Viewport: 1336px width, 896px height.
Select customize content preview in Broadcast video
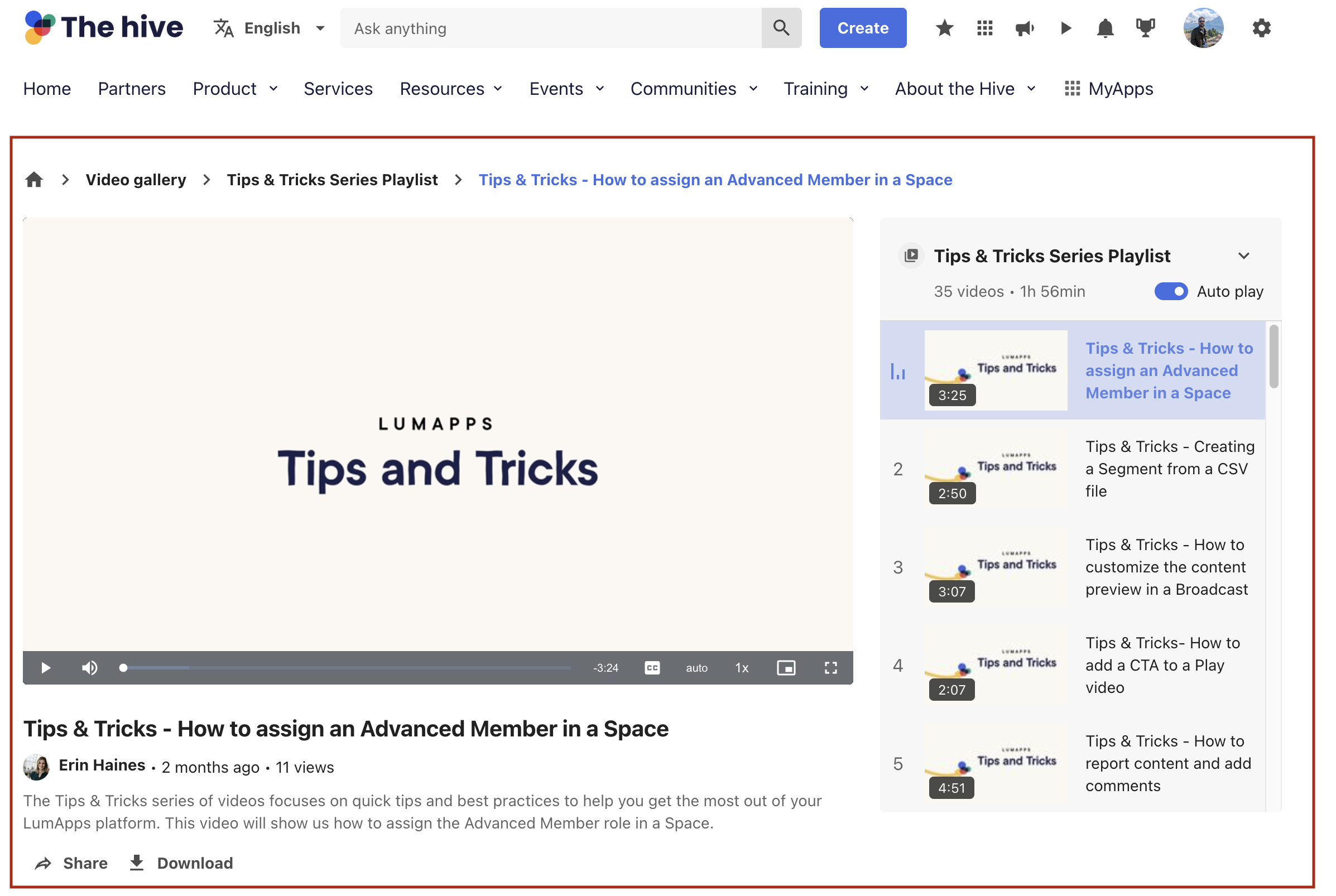click(x=1166, y=567)
